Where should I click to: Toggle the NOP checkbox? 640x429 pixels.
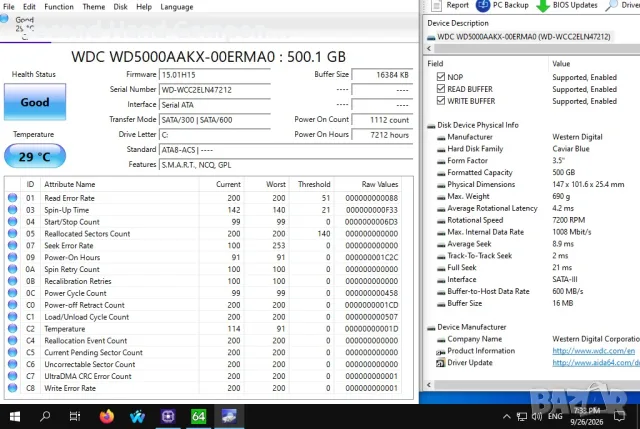440,77
